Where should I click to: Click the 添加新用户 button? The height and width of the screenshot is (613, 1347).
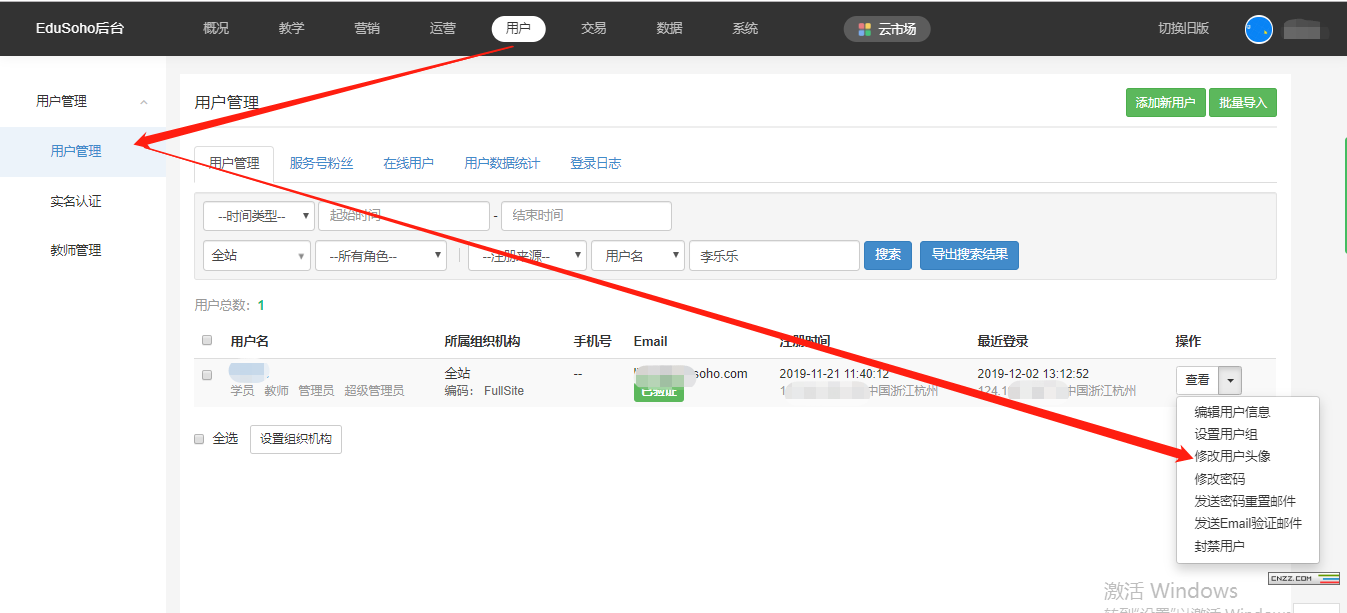(1165, 103)
